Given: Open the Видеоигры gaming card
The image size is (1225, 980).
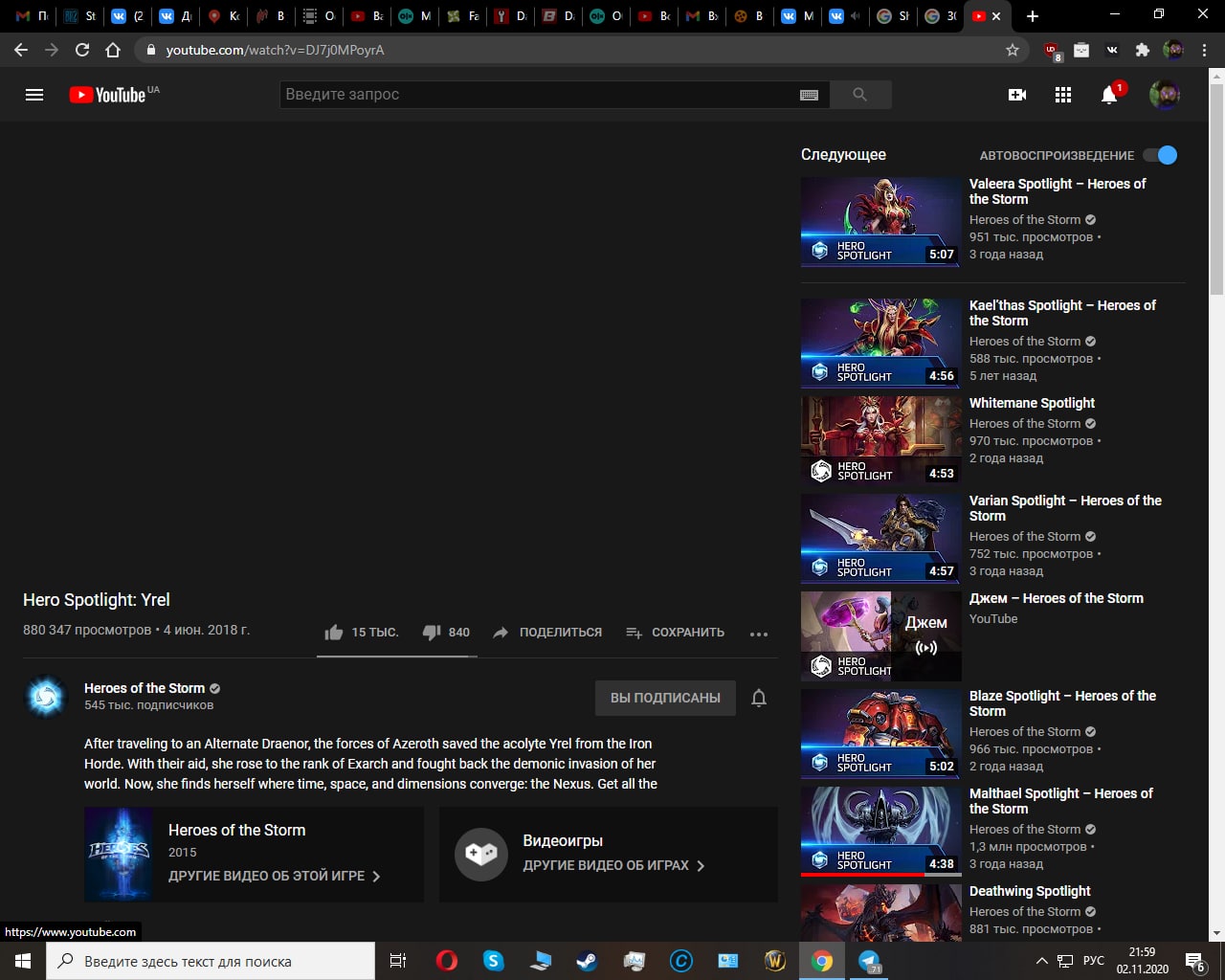Looking at the screenshot, I should click(608, 855).
